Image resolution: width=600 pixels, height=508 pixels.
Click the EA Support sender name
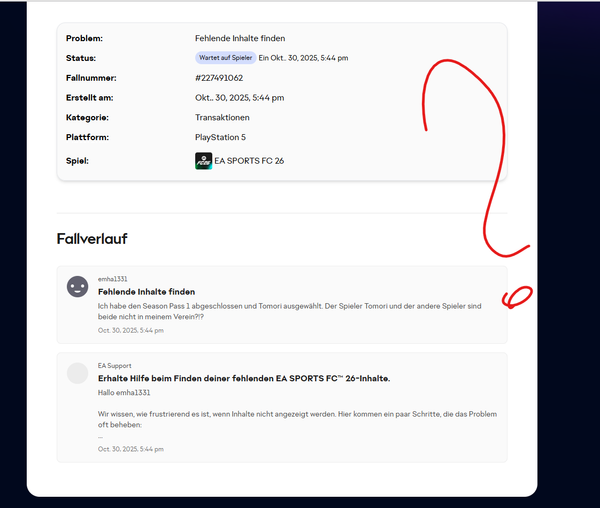tap(114, 366)
